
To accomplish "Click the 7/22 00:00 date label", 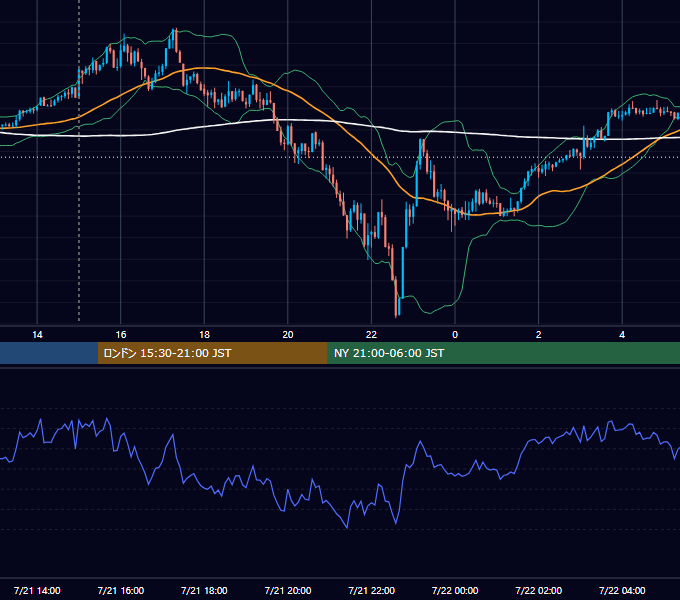I will 455,590.
